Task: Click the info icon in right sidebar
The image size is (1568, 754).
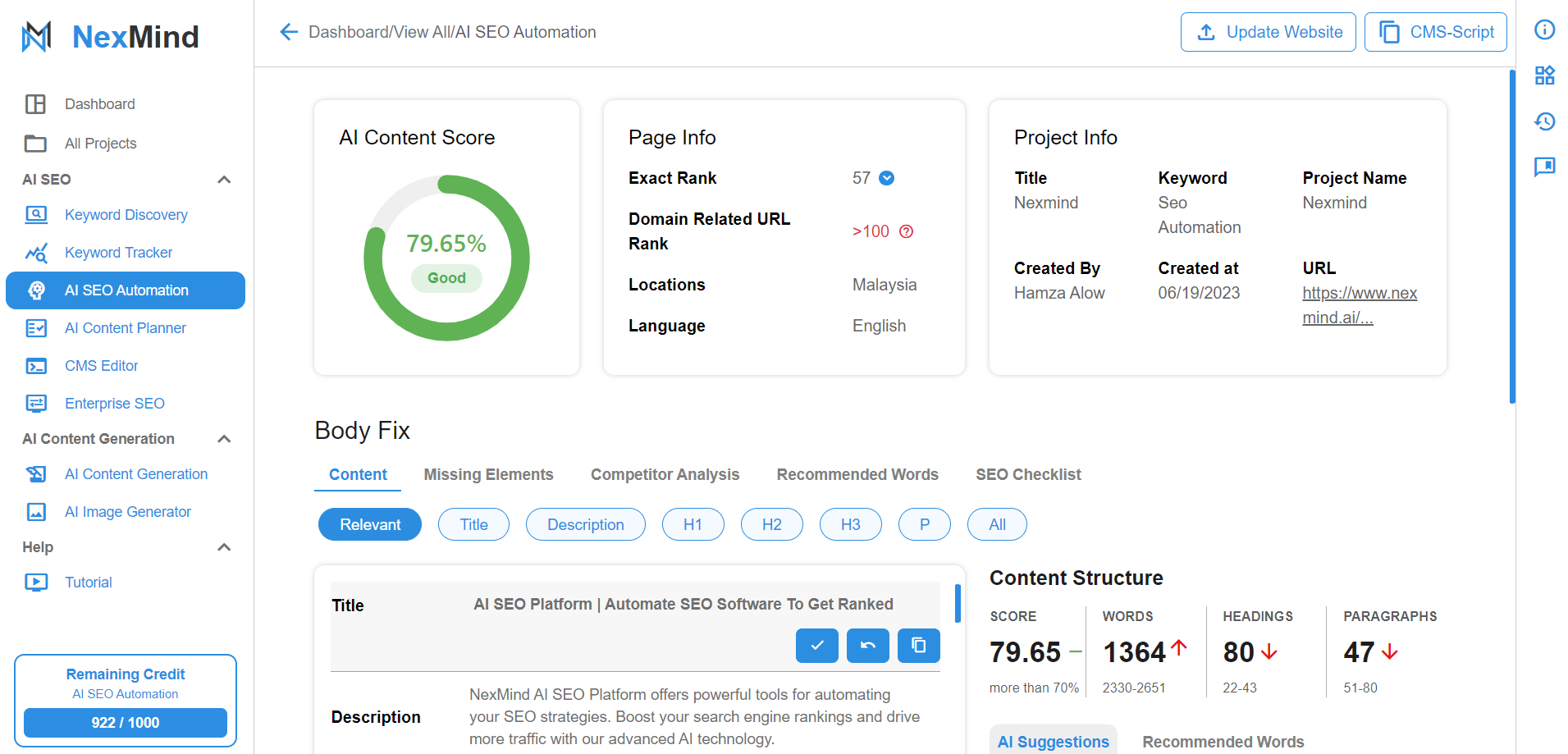Action: [x=1544, y=30]
